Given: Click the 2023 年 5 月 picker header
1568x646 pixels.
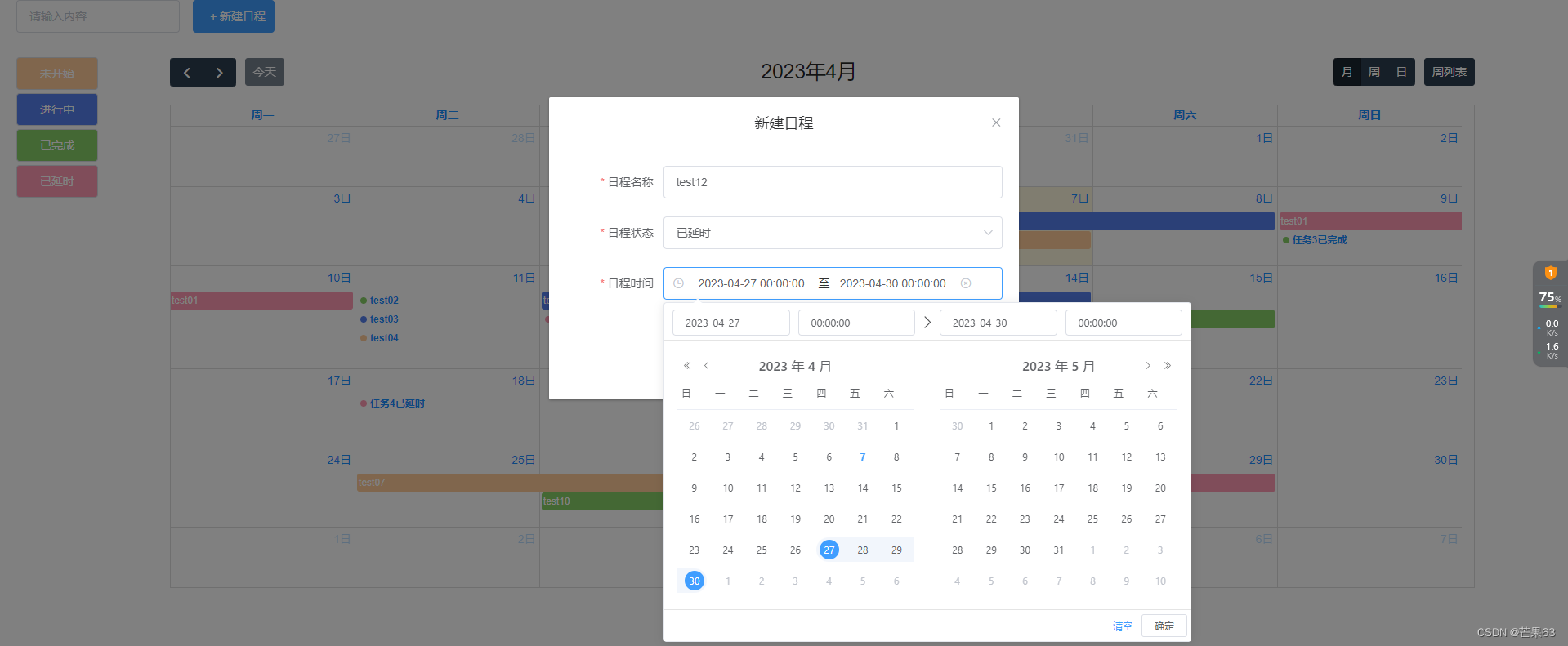Looking at the screenshot, I should point(1058,367).
